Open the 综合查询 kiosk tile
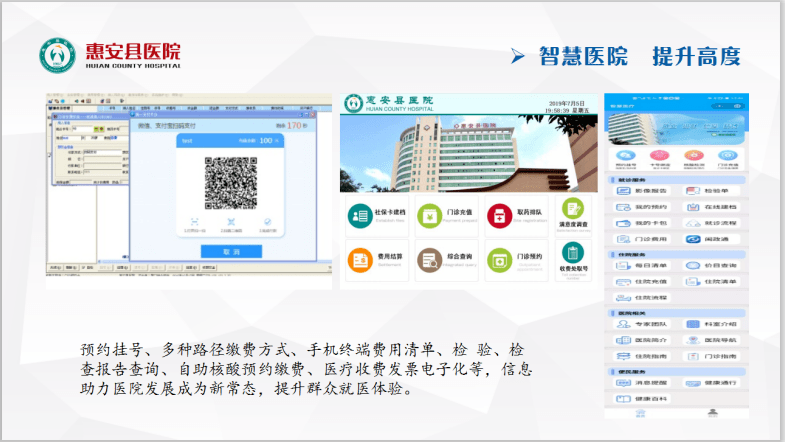The height and width of the screenshot is (442, 785). tap(447, 260)
